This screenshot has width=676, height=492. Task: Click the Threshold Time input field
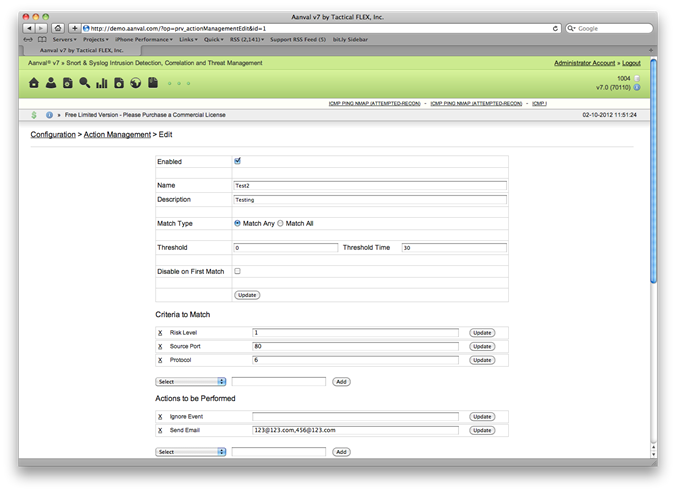tap(454, 247)
